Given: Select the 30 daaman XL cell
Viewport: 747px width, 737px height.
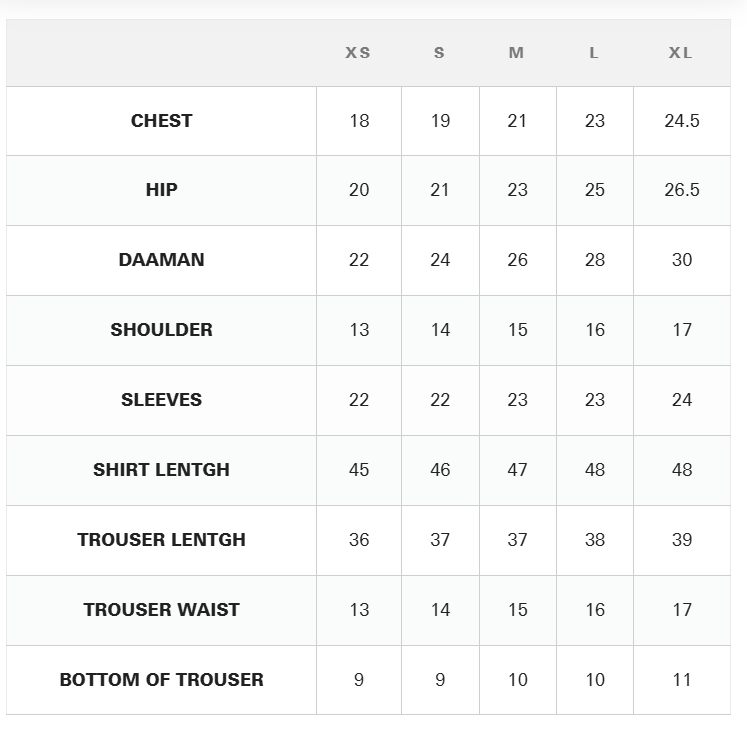Looking at the screenshot, I should pos(682,260).
